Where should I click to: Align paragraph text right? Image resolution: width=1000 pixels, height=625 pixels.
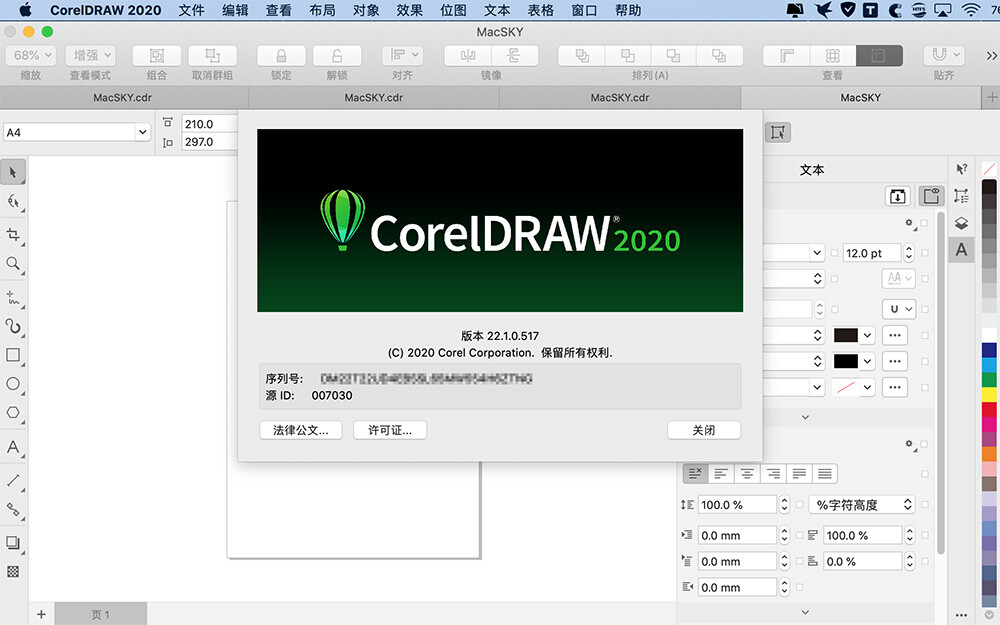click(773, 473)
